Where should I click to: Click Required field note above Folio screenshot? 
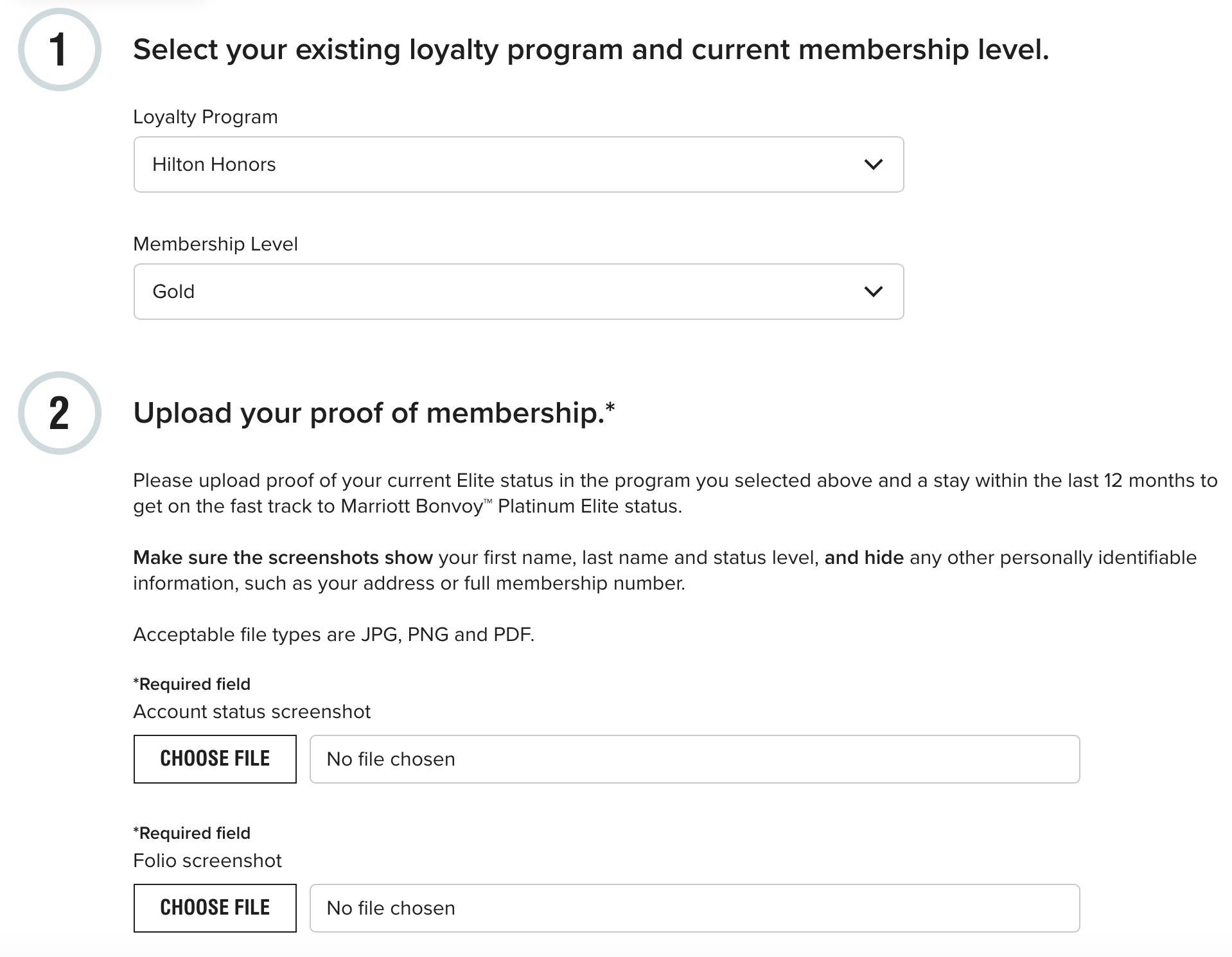click(192, 833)
